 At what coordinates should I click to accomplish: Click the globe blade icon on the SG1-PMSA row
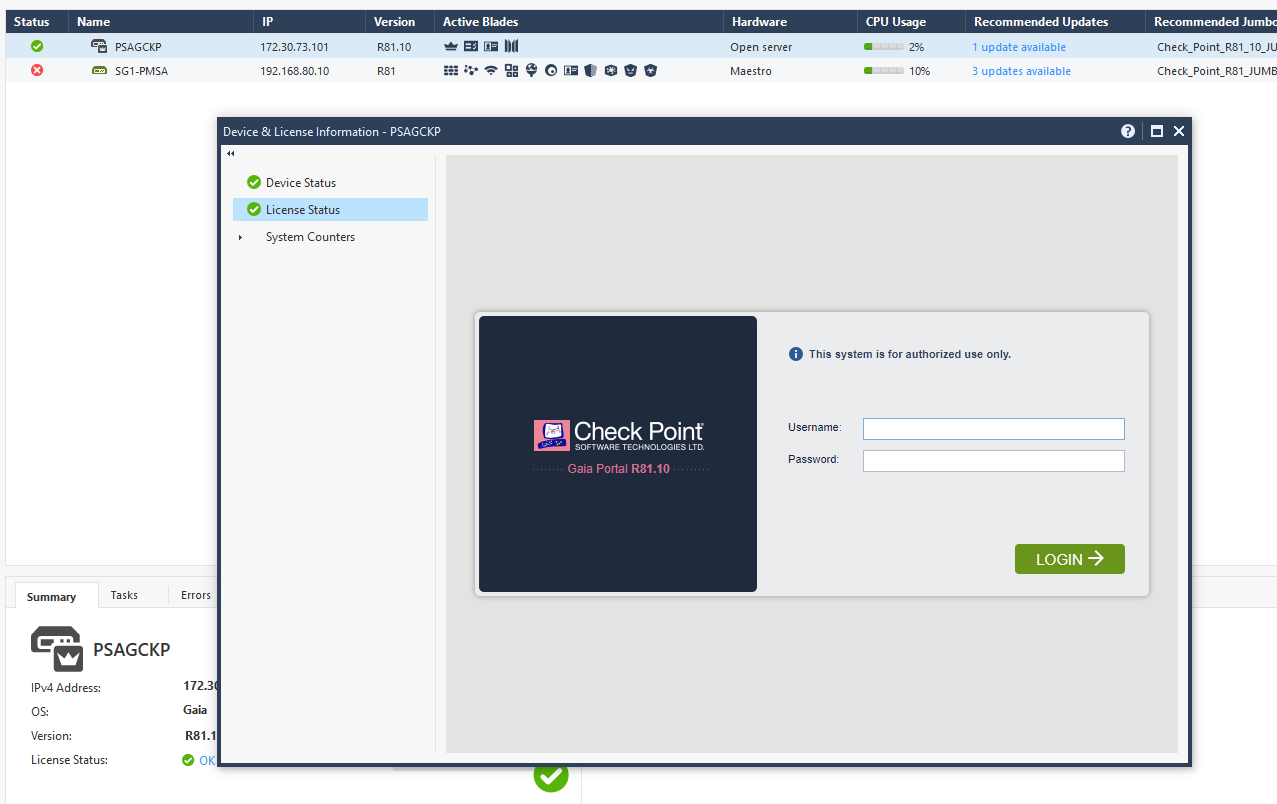(x=532, y=70)
